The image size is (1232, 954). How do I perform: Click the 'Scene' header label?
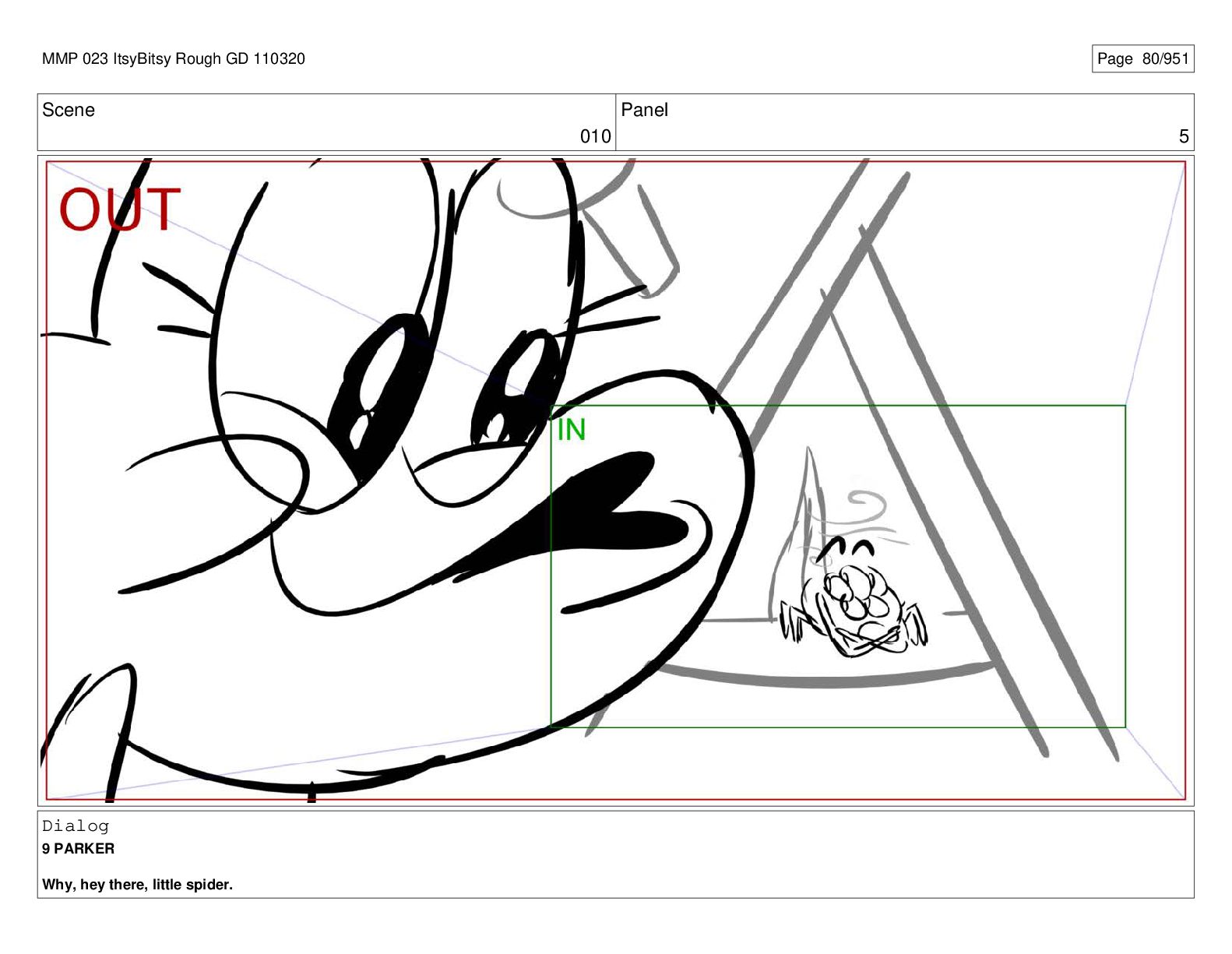point(69,110)
